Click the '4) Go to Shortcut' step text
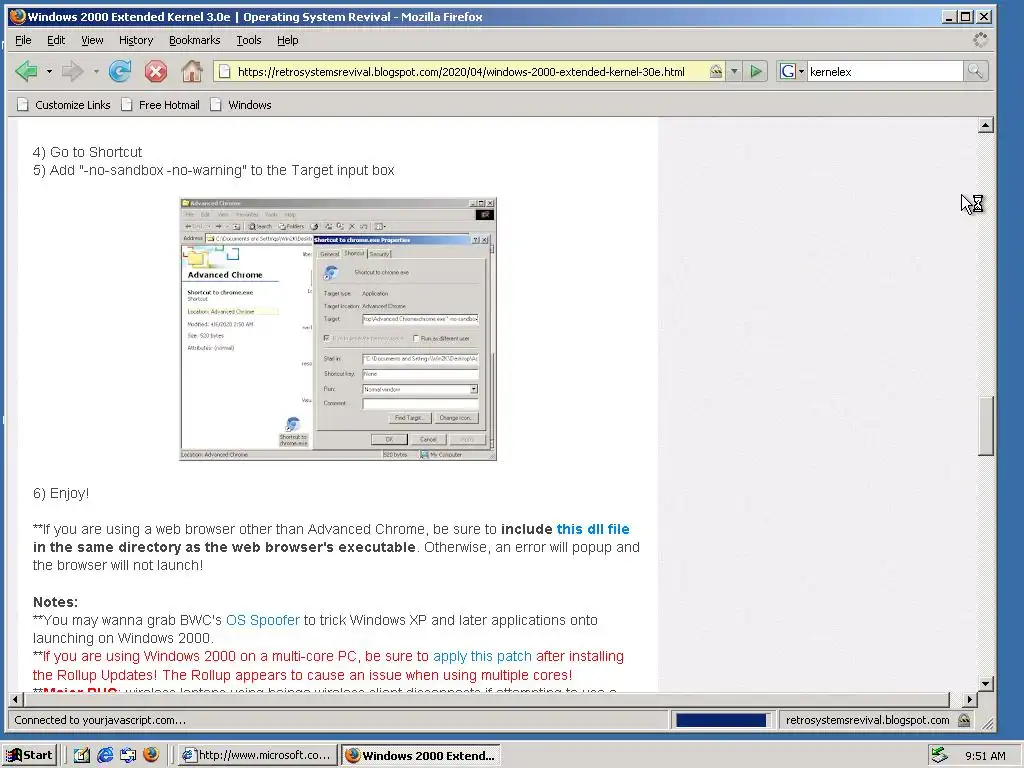 pyautogui.click(x=87, y=152)
